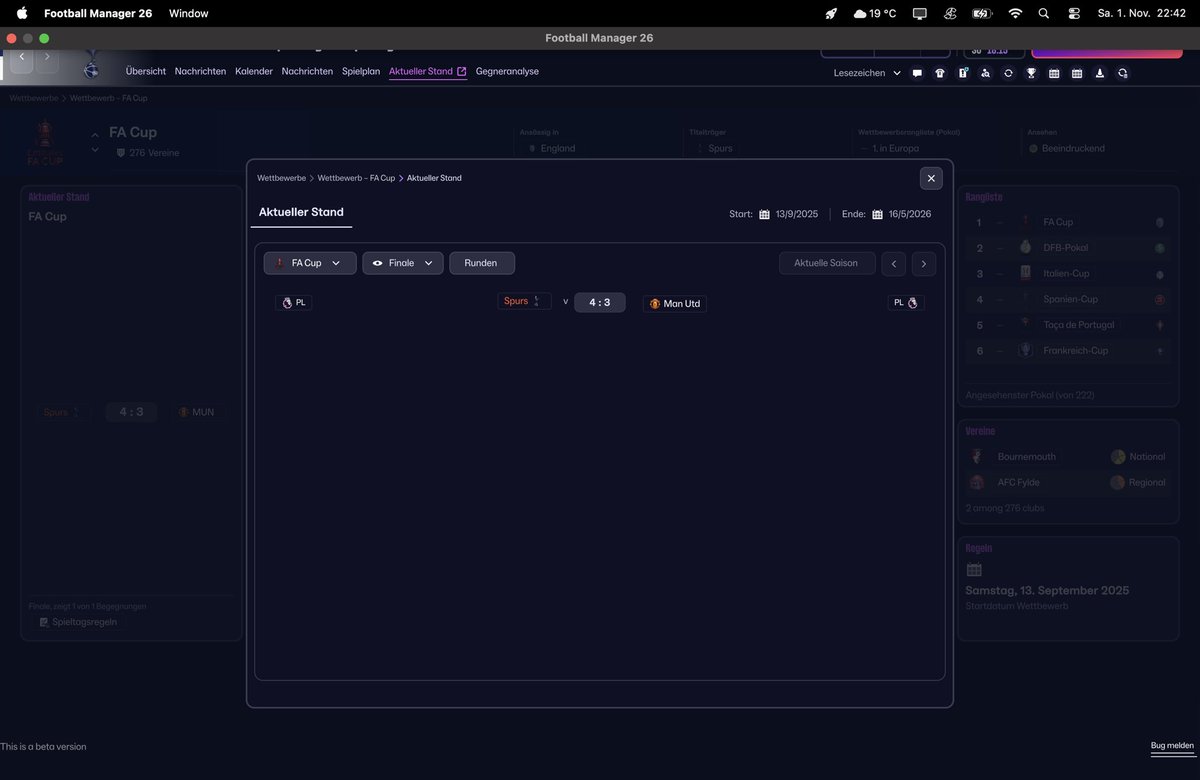This screenshot has height=780, width=1200.
Task: Go to previous season arrow
Action: pos(894,264)
